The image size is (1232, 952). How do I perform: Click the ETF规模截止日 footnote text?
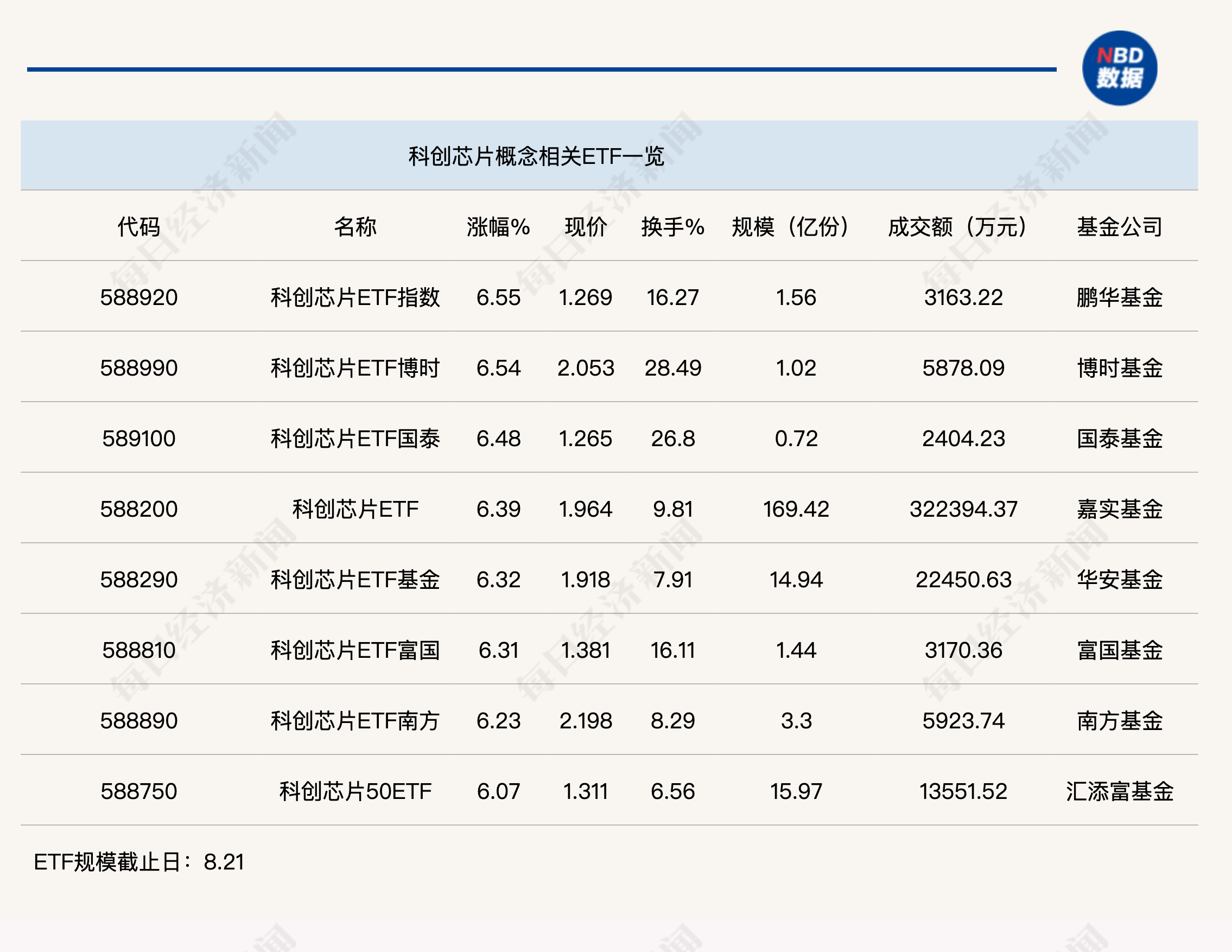(x=139, y=862)
